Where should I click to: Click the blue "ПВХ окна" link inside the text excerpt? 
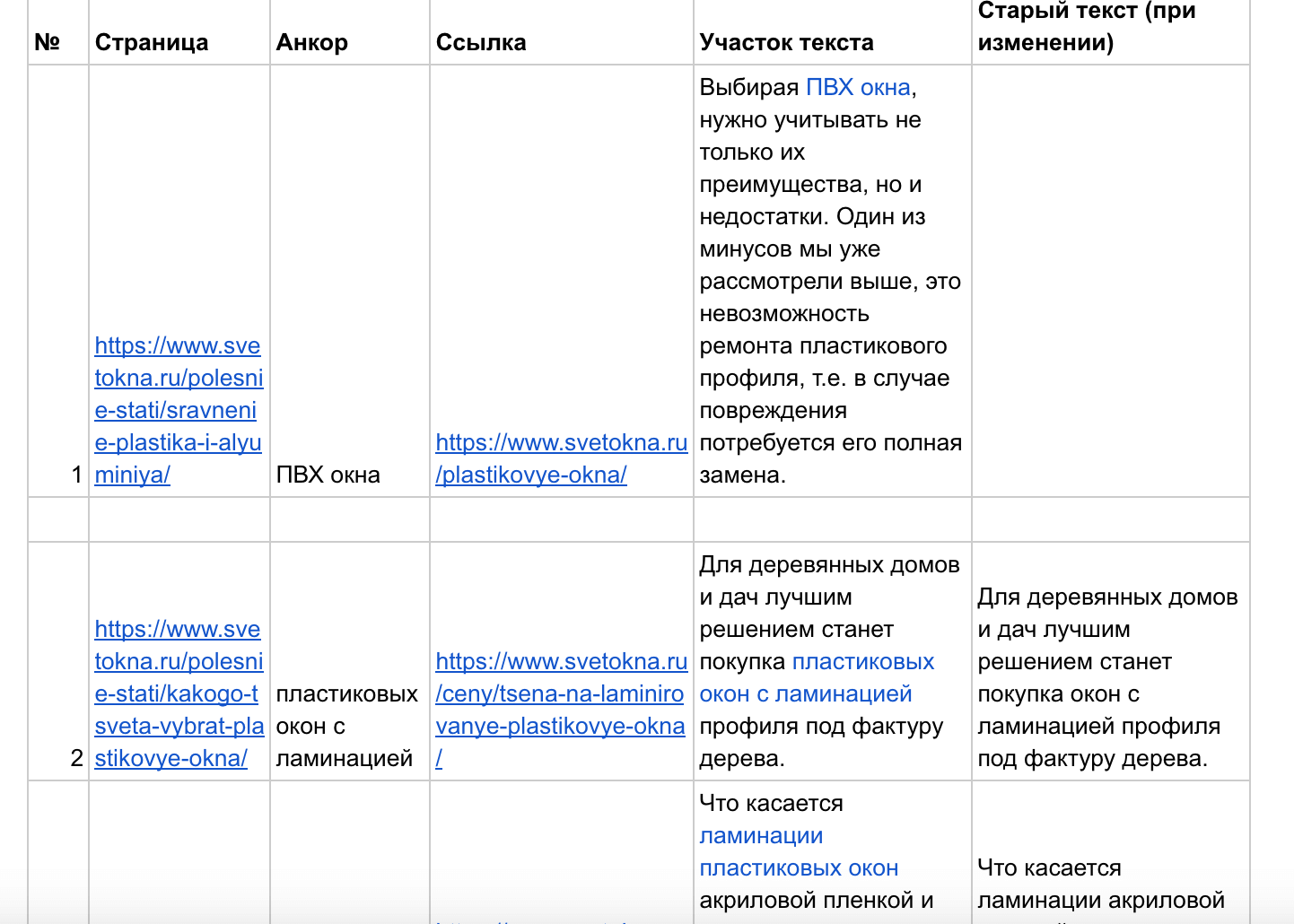[858, 88]
